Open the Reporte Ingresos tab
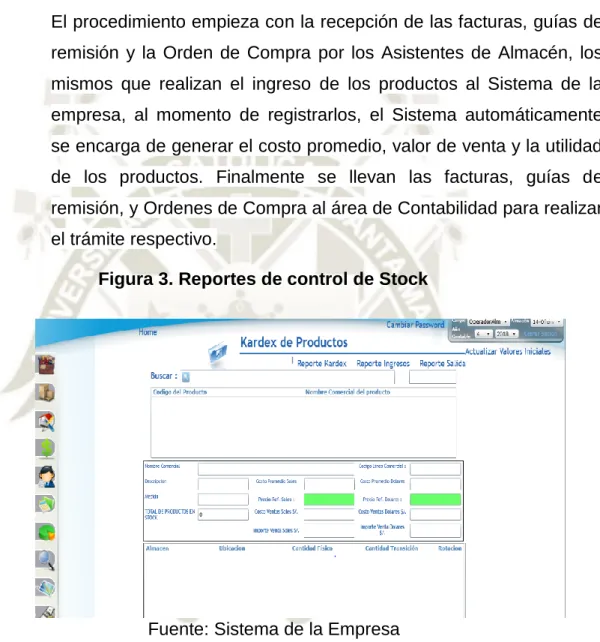600x642 pixels. click(383, 364)
